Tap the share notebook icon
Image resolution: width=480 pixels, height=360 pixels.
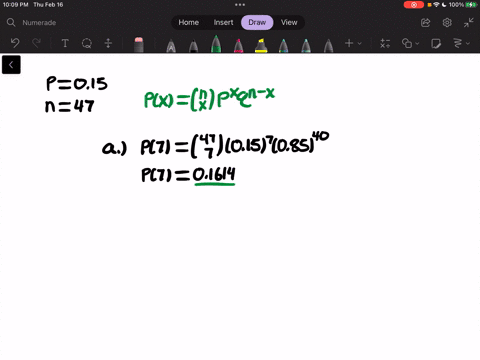pyautogui.click(x=425, y=23)
